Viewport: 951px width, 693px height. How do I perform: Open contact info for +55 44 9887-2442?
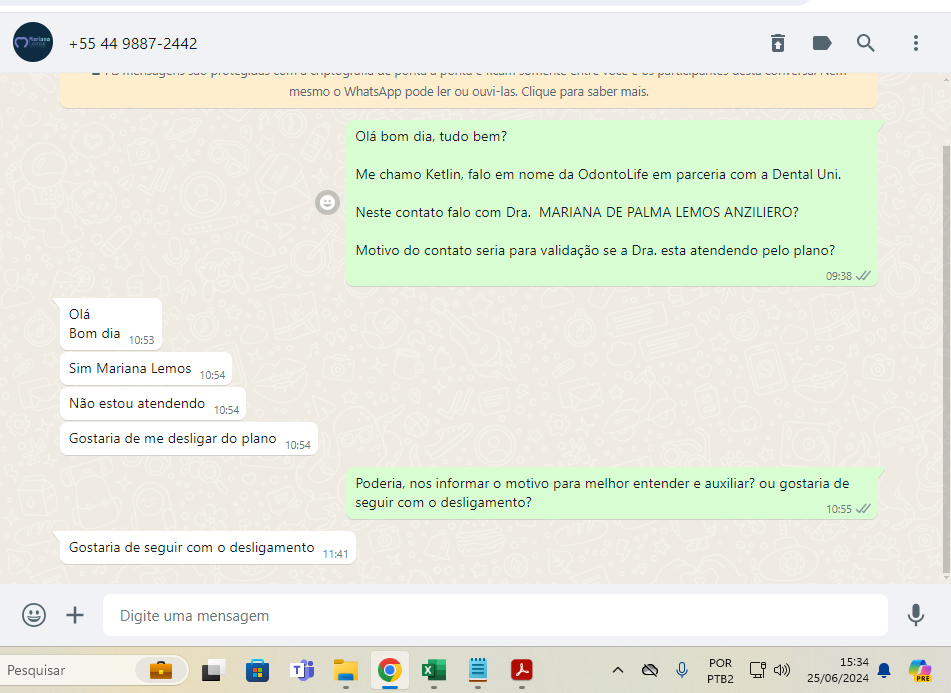coord(133,44)
